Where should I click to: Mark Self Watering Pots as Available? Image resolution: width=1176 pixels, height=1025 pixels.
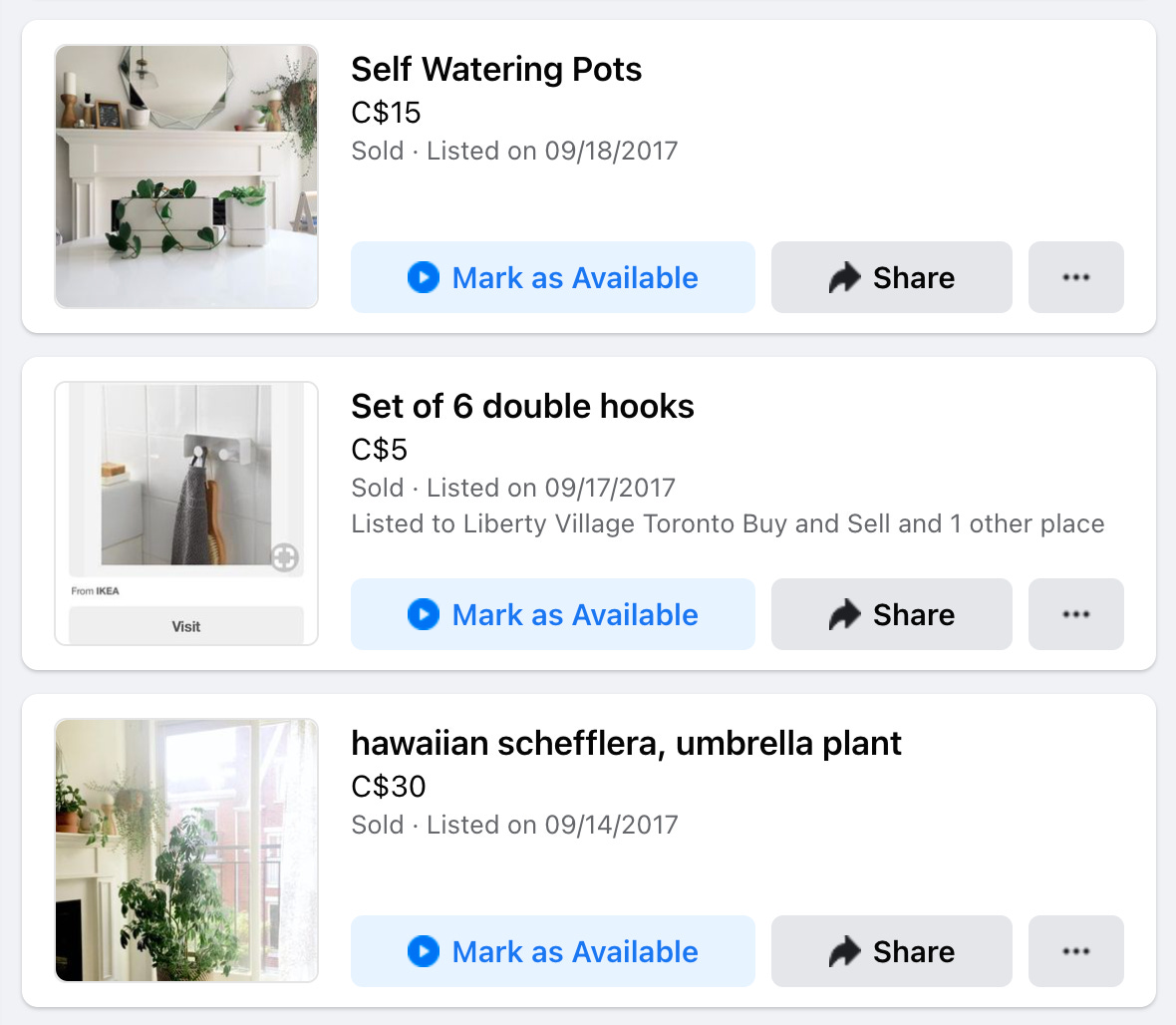click(552, 278)
